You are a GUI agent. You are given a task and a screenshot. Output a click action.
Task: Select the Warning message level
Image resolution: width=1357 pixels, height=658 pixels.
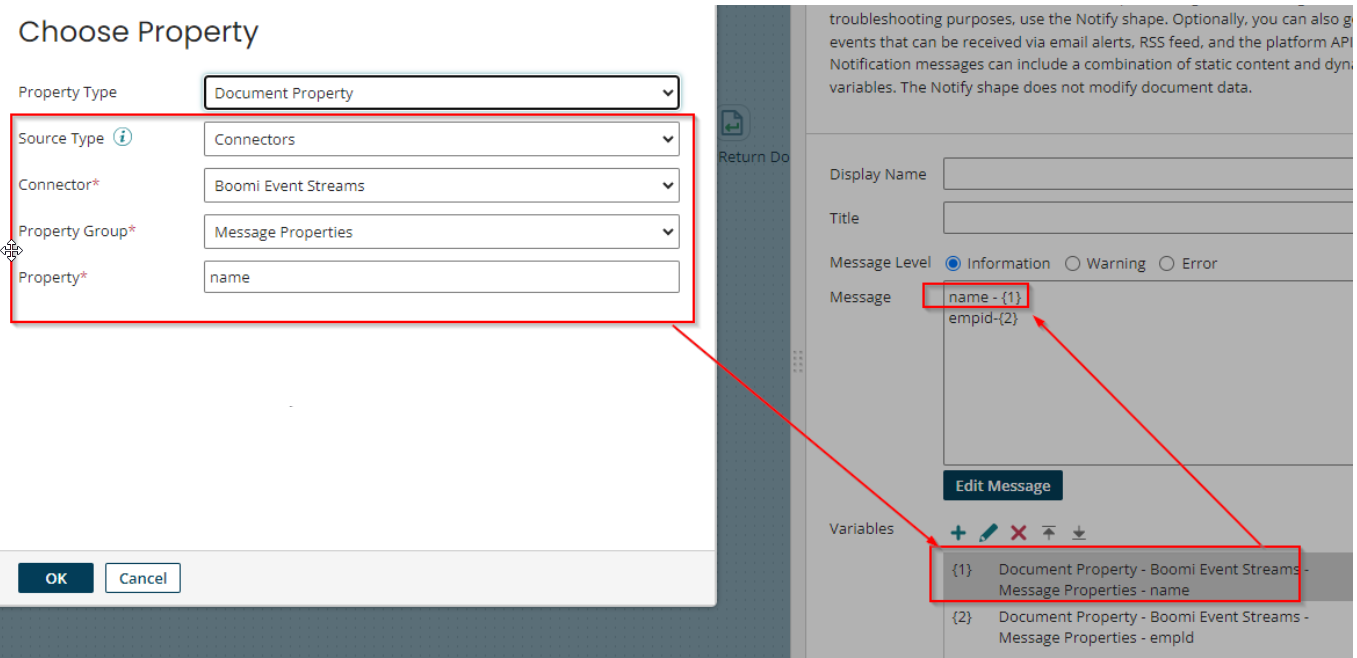point(1073,264)
